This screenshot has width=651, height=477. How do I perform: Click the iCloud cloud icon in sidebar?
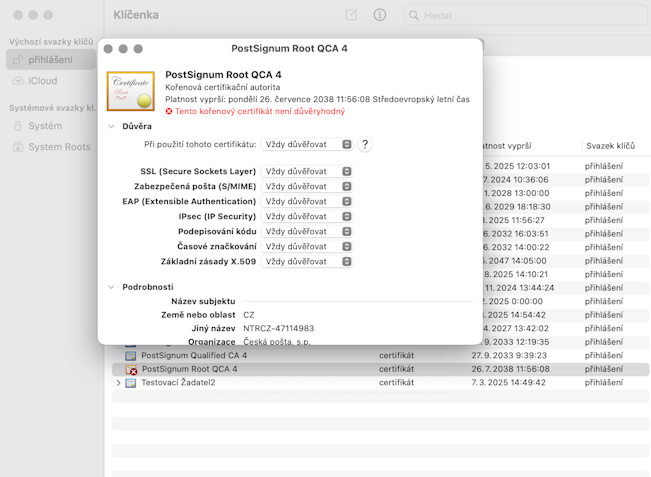[x=18, y=81]
